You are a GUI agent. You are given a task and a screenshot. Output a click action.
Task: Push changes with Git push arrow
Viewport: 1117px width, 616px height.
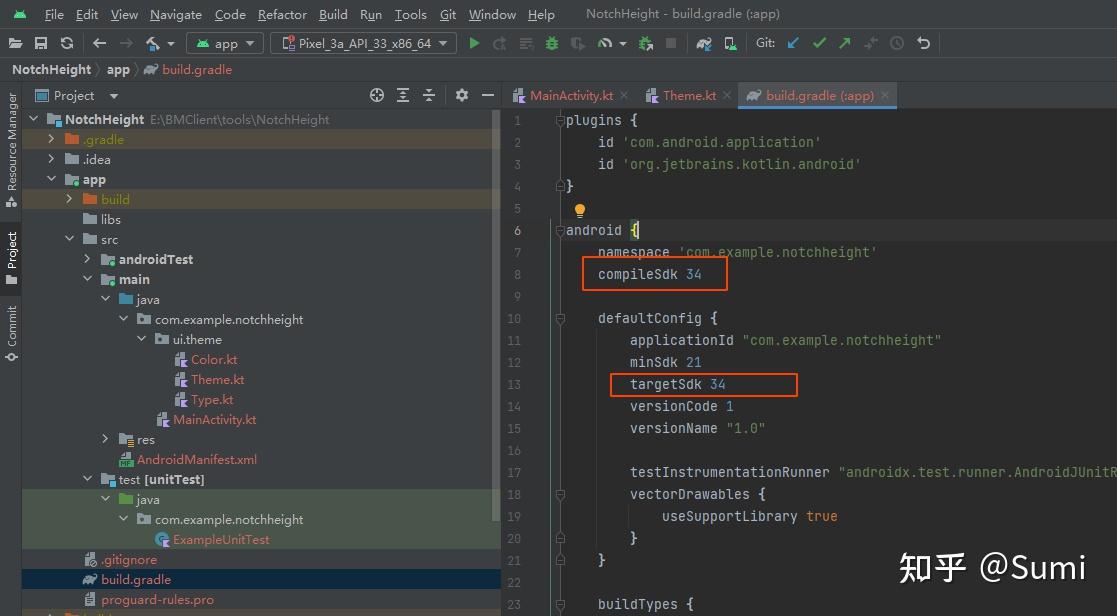pyautogui.click(x=845, y=43)
